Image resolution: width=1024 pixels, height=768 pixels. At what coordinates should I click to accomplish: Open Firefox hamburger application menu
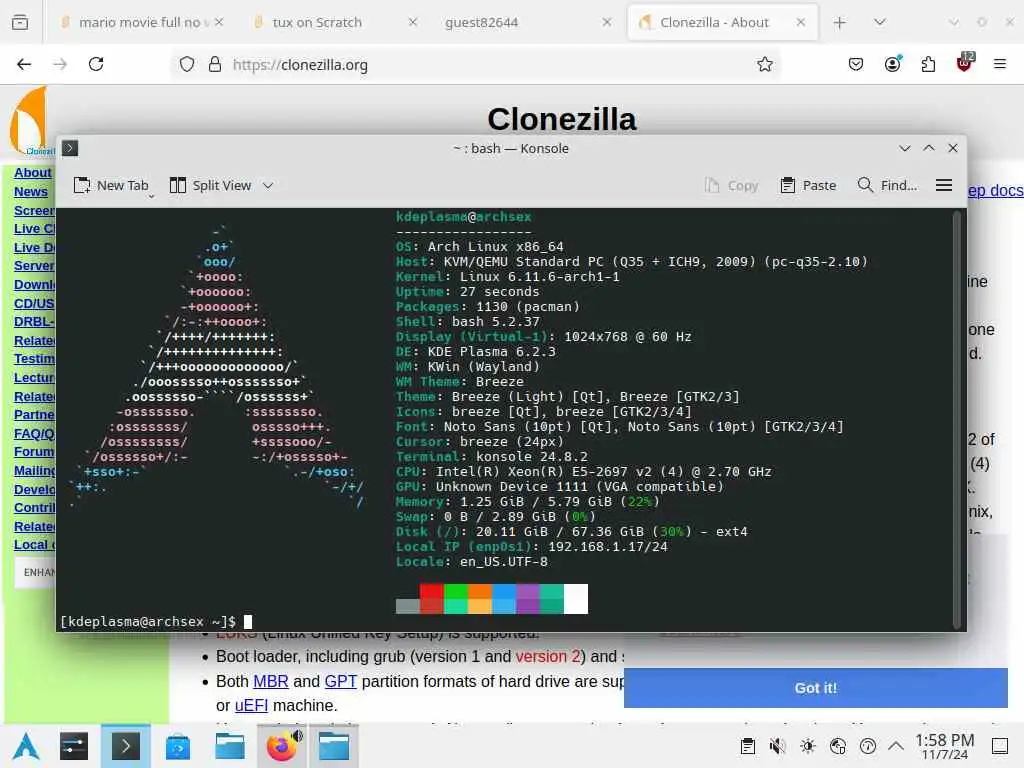point(1000,64)
